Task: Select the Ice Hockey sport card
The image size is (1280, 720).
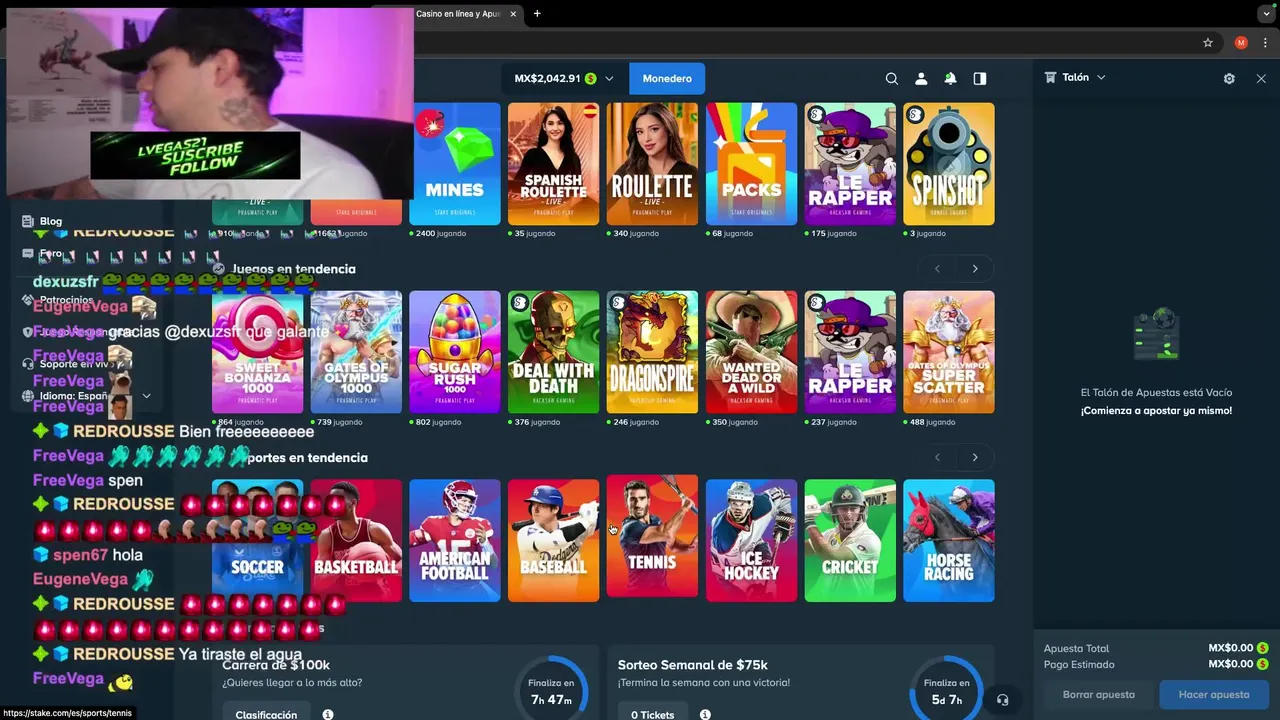Action: [x=752, y=541]
